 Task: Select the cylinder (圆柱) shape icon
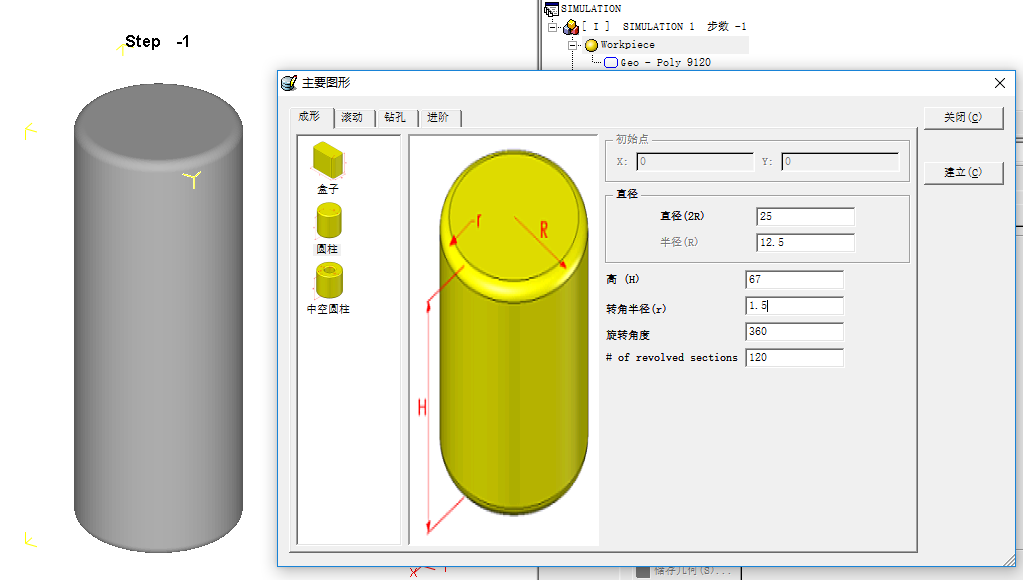pos(329,220)
